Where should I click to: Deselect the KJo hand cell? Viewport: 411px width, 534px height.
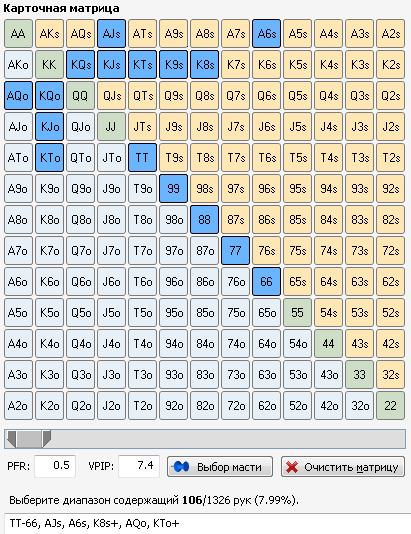tap(49, 126)
